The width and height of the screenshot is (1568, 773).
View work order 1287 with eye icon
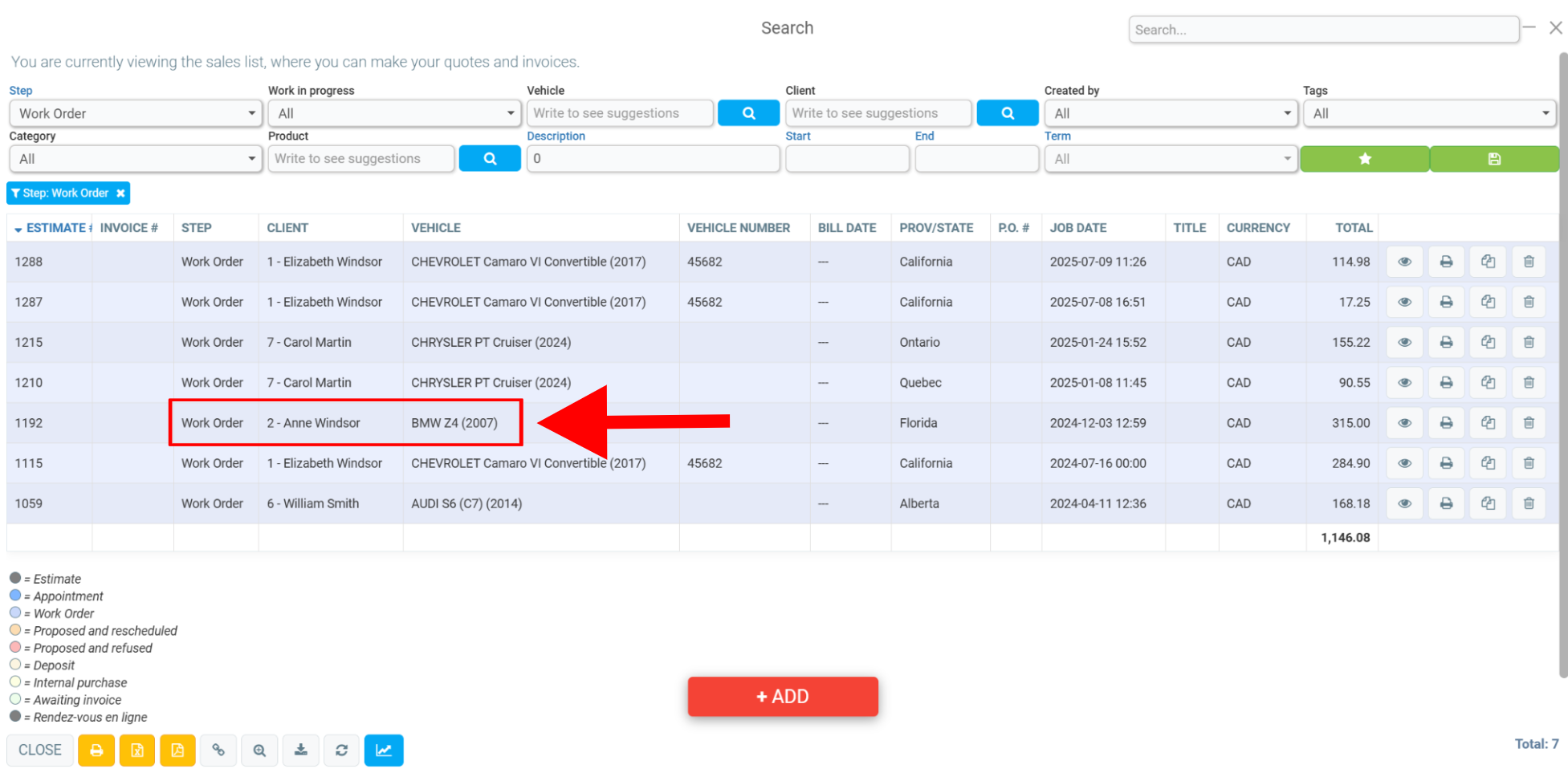click(x=1404, y=302)
